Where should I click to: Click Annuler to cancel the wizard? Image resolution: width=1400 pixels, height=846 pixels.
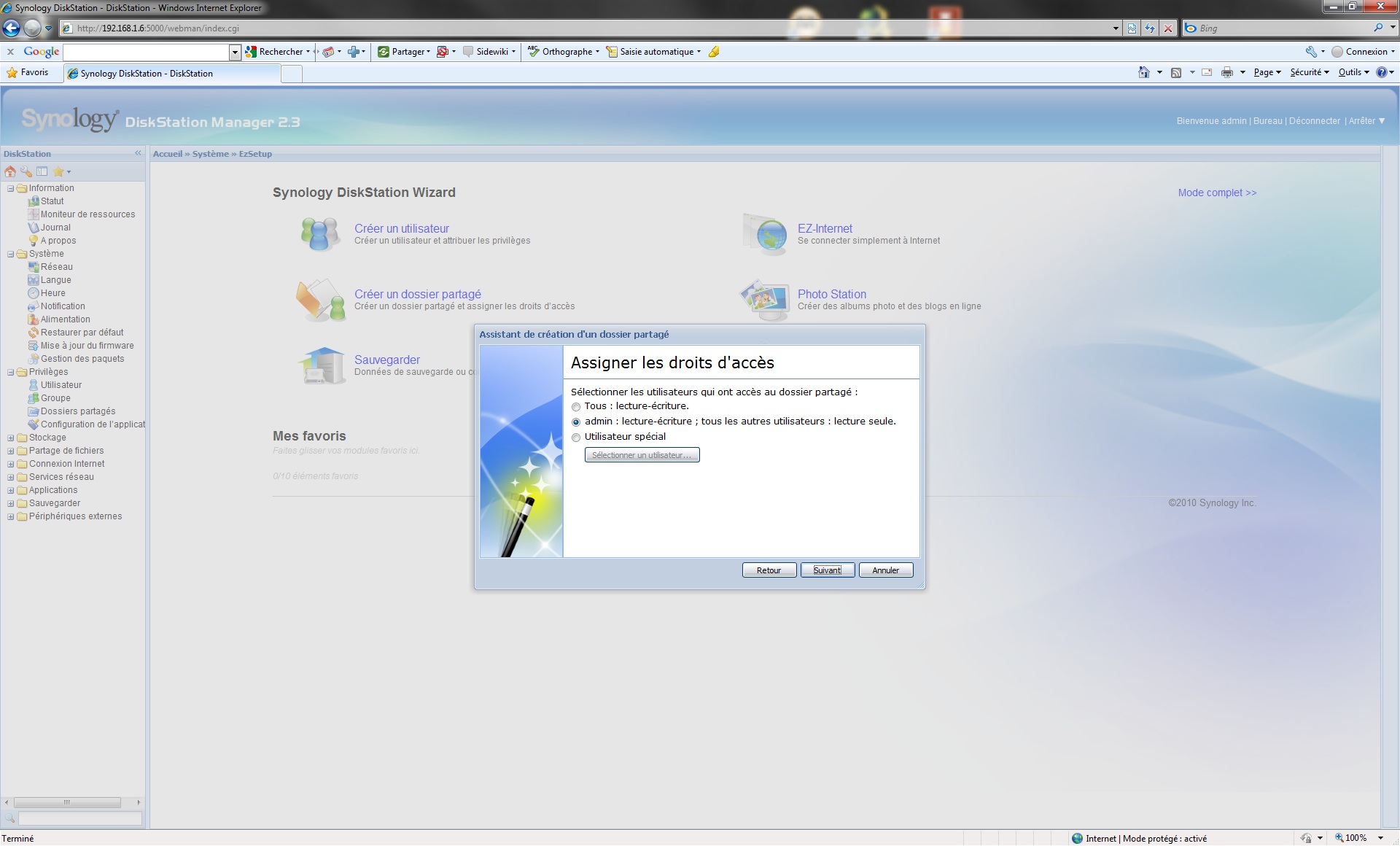(886, 570)
